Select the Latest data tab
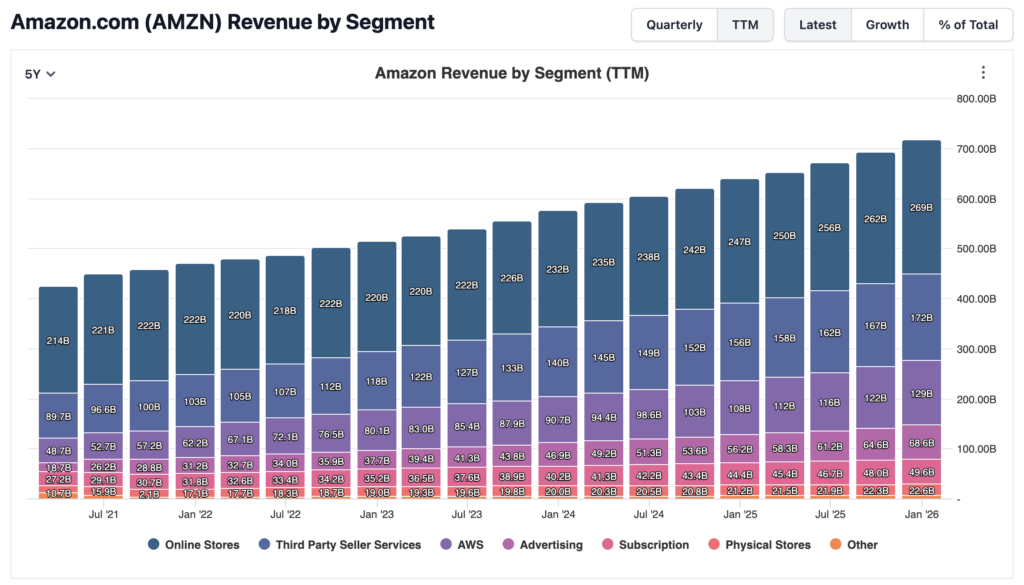 pyautogui.click(x=818, y=25)
